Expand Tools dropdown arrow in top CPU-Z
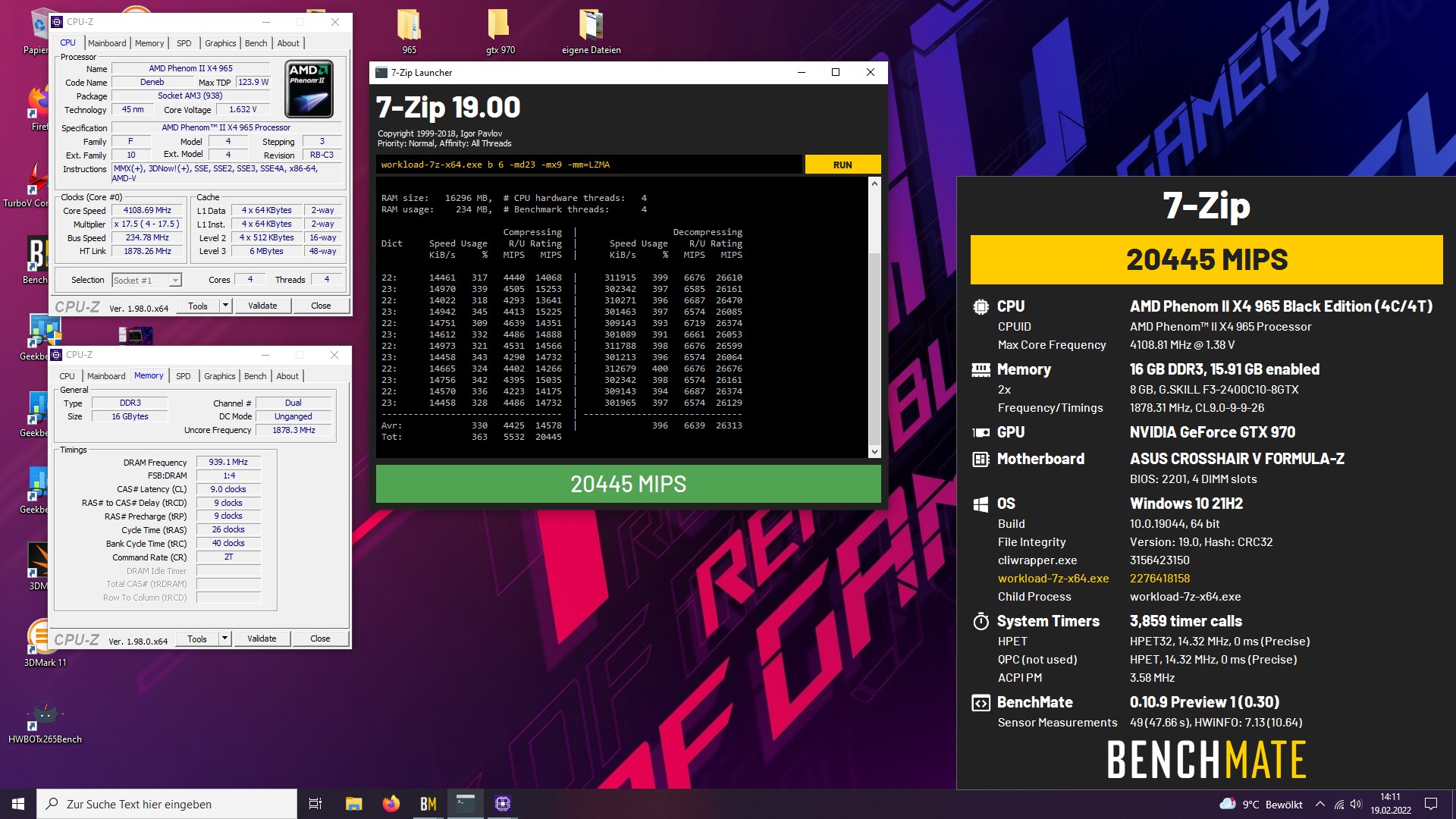The image size is (1456, 819). [x=225, y=306]
